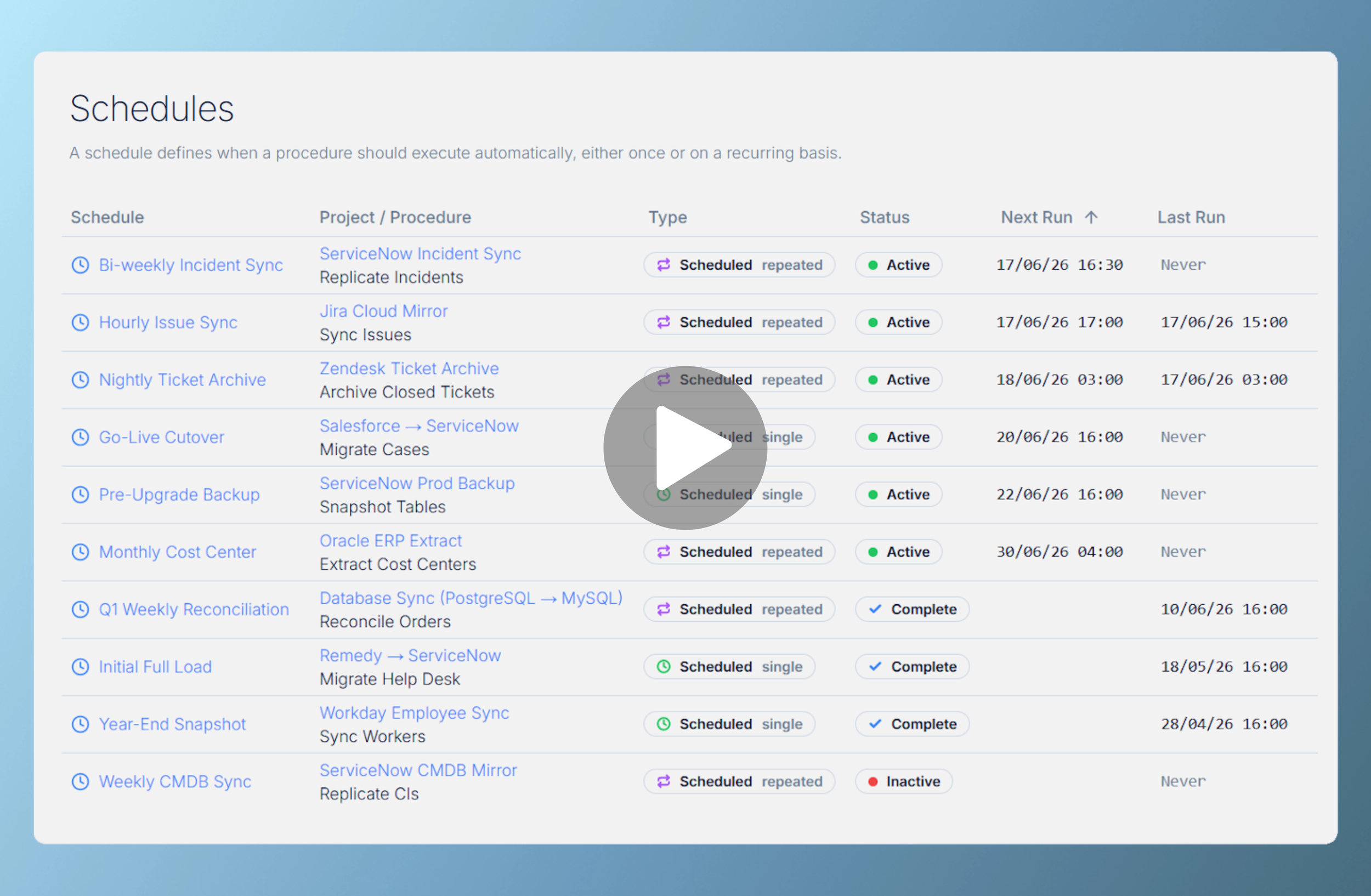Click procedure text Replicate CIs
The width and height of the screenshot is (1371, 896).
369,794
